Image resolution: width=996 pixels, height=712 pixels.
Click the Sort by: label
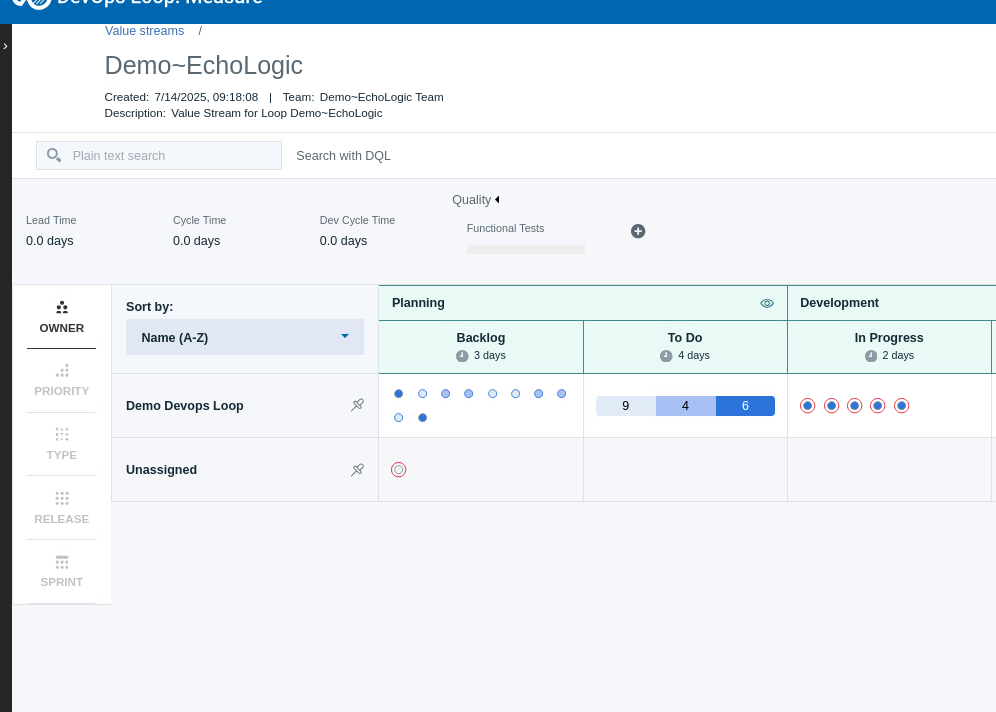tap(149, 307)
